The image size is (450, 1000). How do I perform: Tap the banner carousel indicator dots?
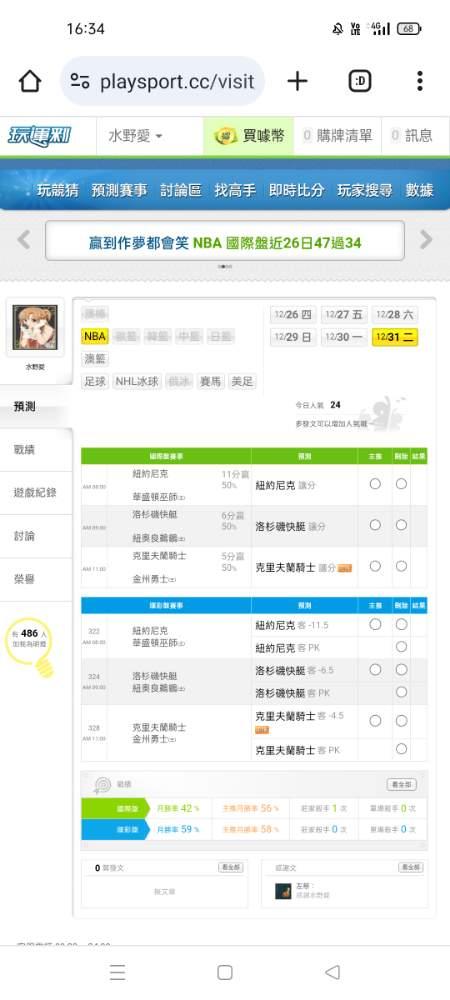coord(225,267)
